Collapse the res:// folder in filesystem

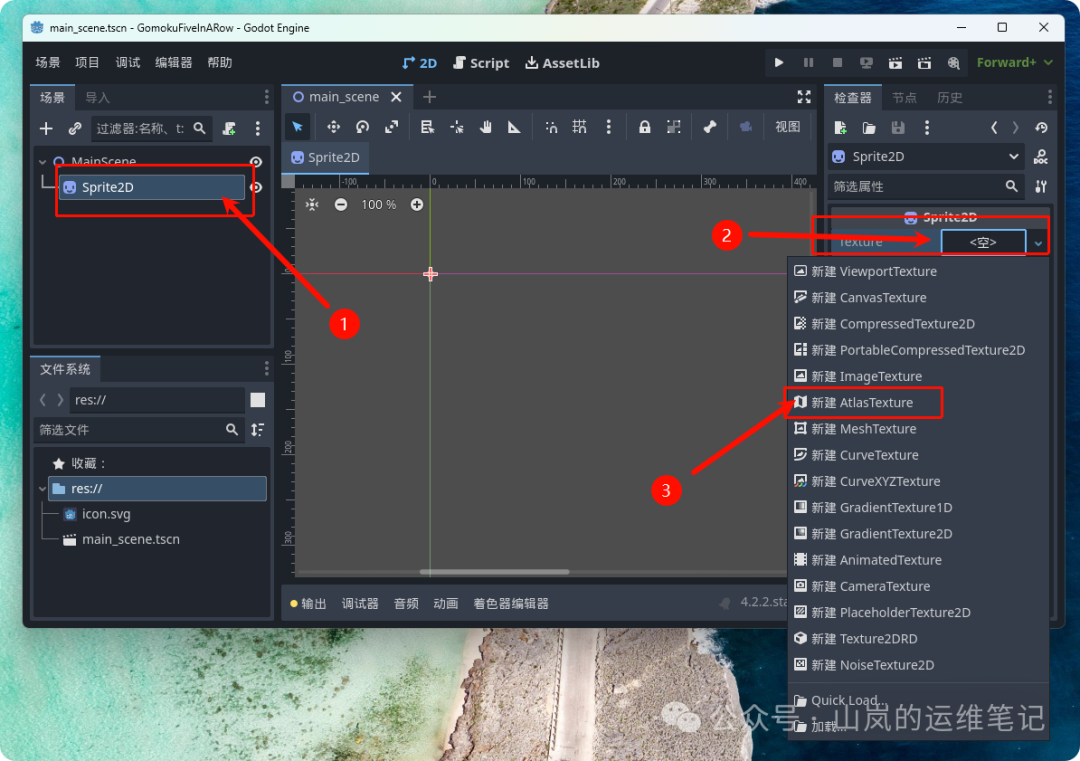(x=43, y=489)
